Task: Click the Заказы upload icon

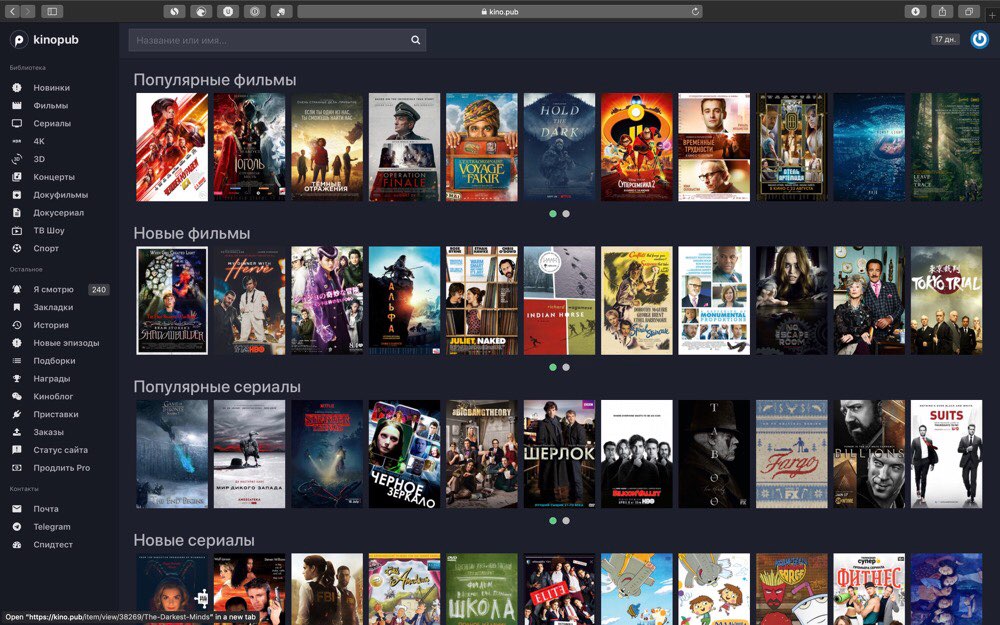Action: pos(17,432)
